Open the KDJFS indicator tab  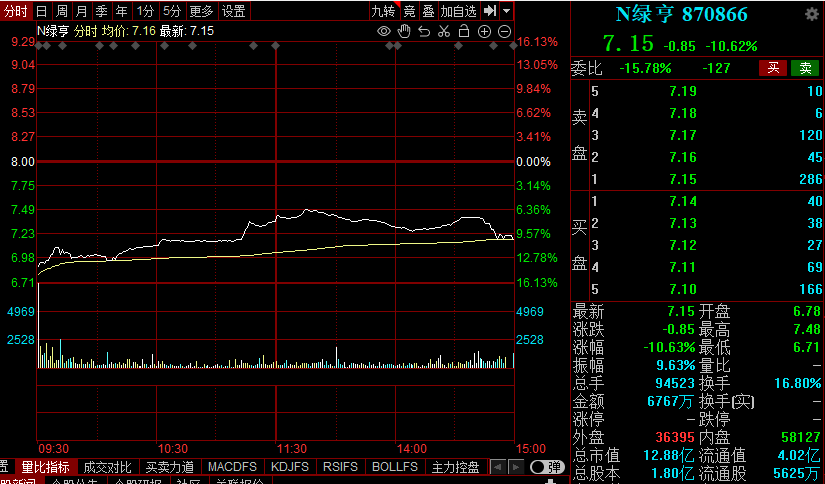290,467
